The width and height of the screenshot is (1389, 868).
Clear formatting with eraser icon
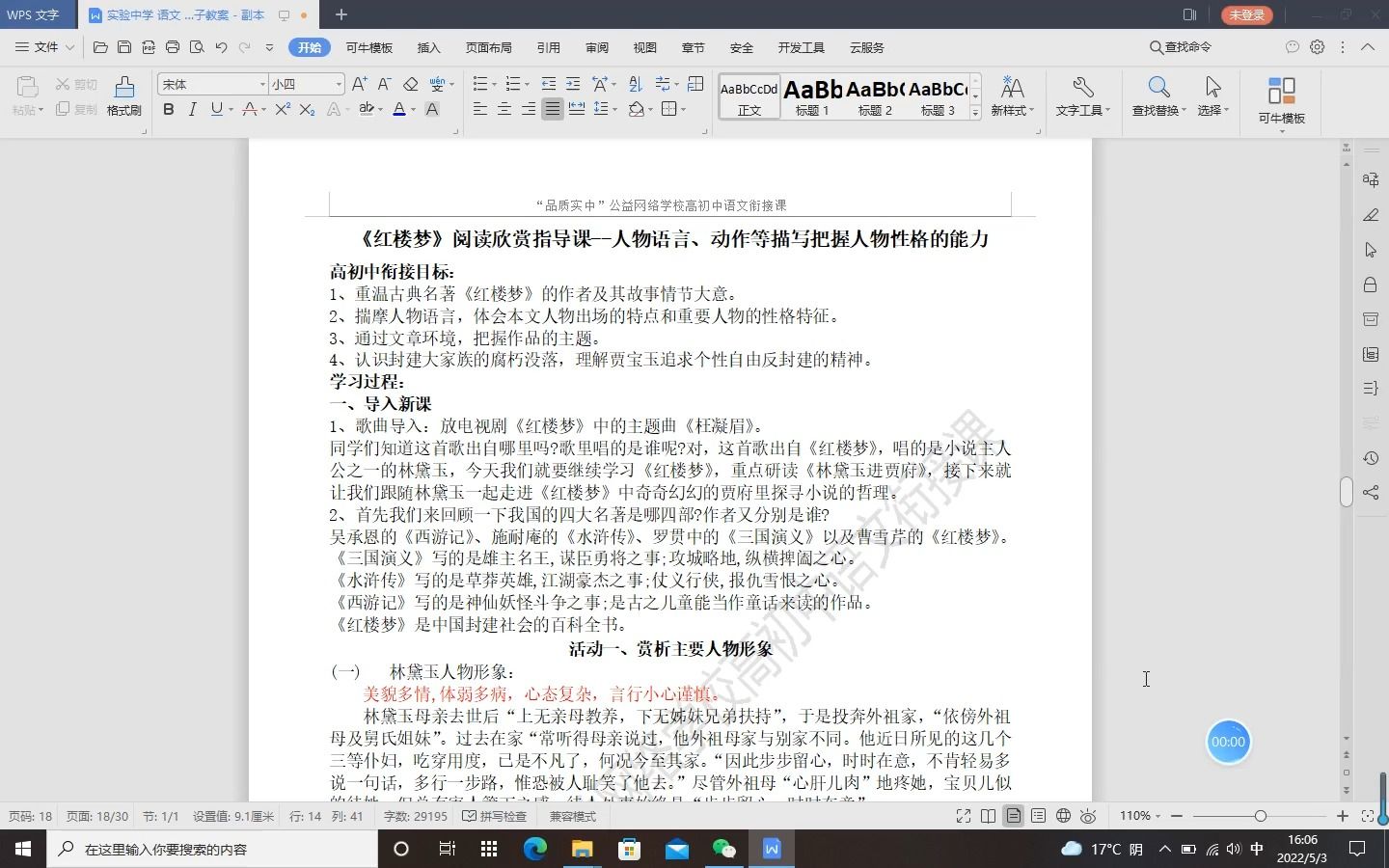[x=411, y=84]
